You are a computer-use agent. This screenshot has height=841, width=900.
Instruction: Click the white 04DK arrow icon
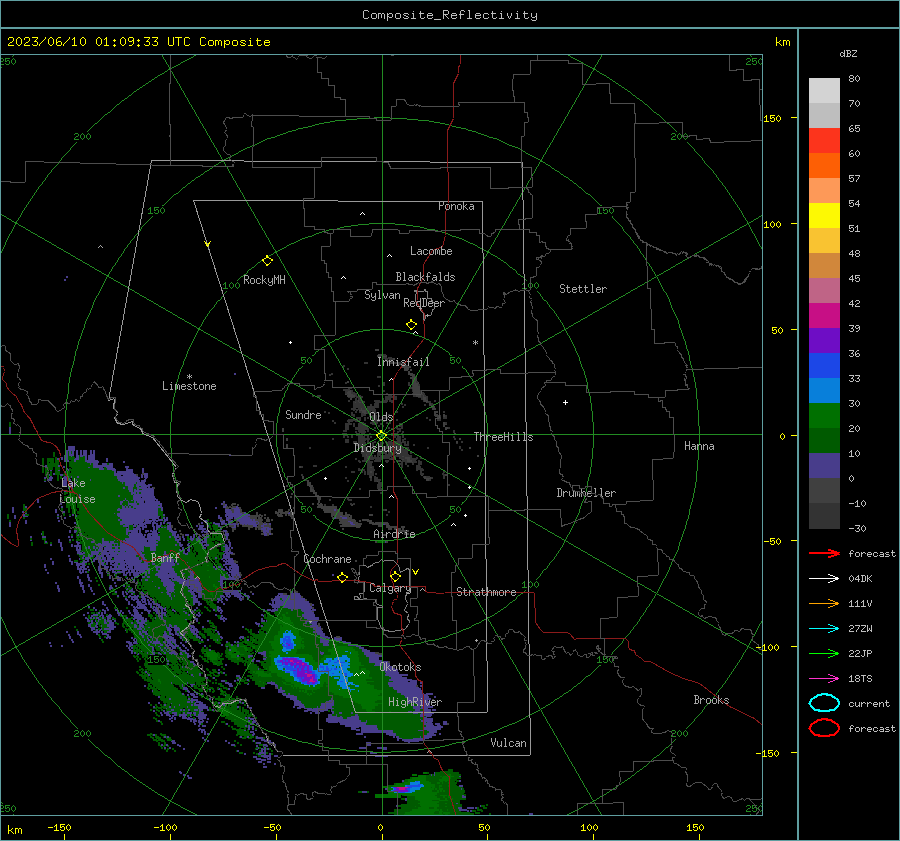click(x=824, y=578)
